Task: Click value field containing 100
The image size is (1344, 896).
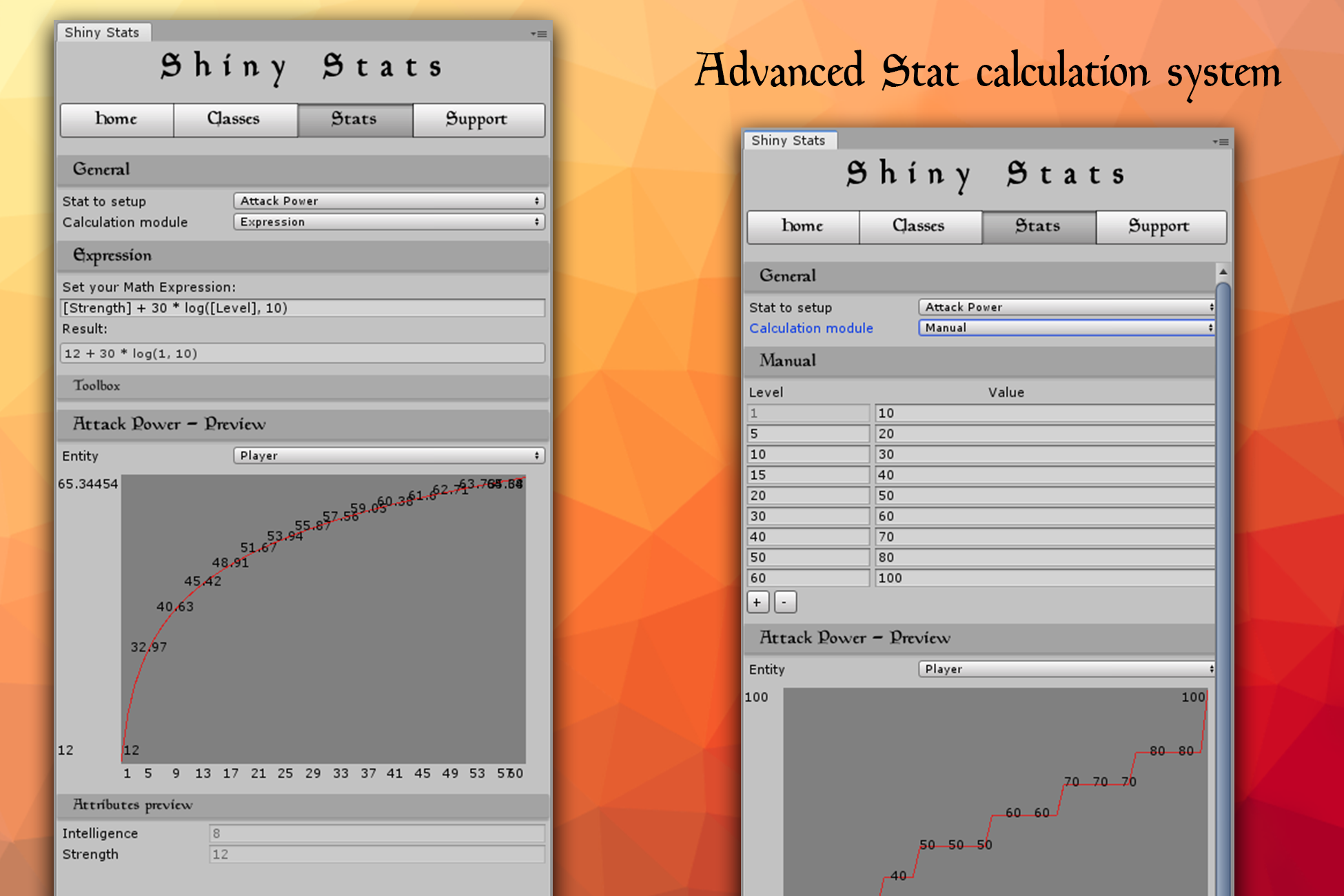Action: coord(1043,578)
